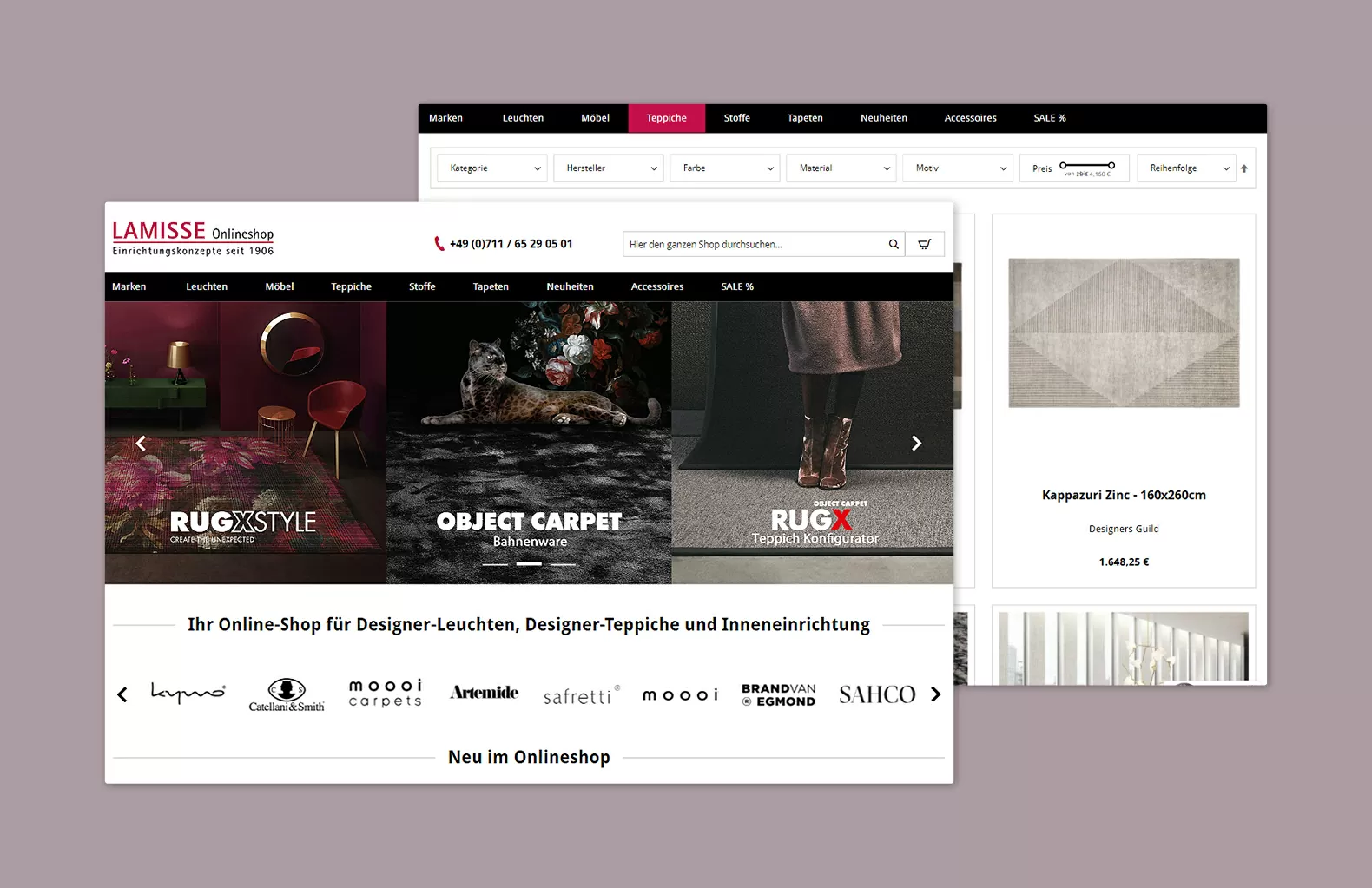Screen dimensions: 1372x888
Task: Open Möbel in the front window menu
Action: click(280, 286)
